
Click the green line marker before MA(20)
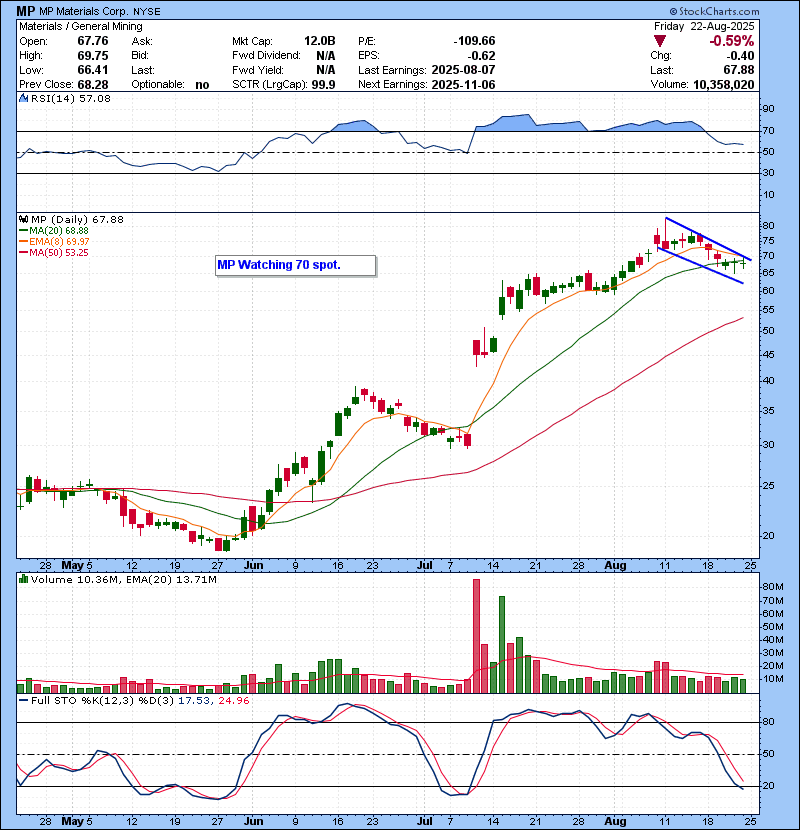tap(23, 231)
